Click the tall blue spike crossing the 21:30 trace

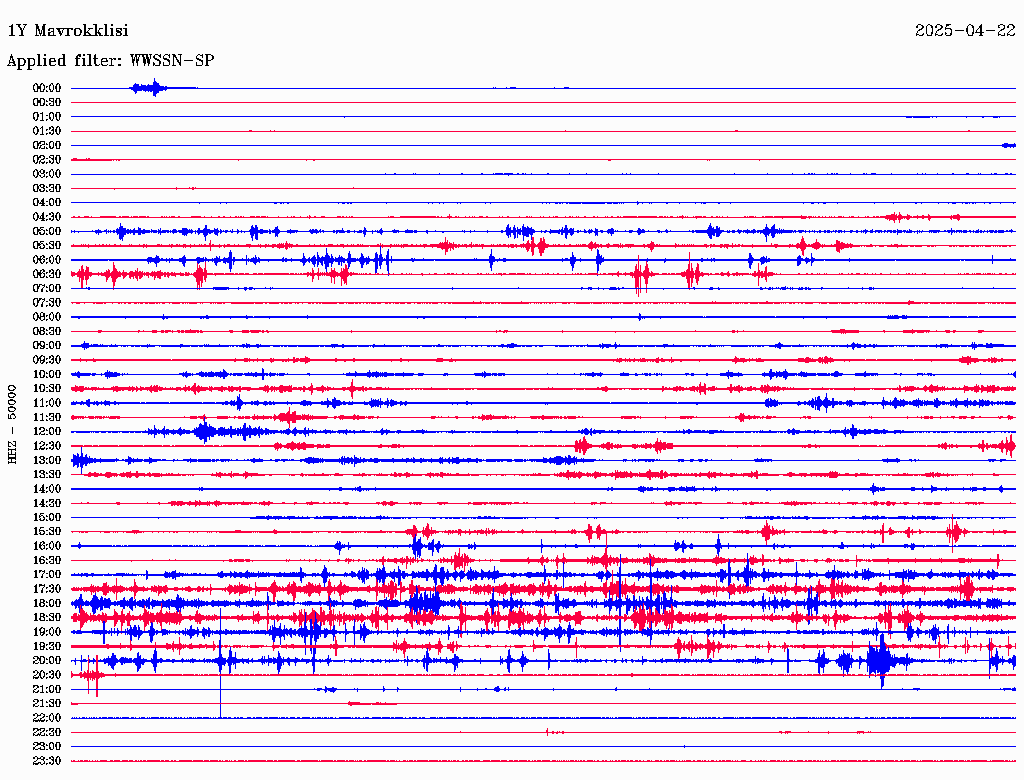click(220, 663)
